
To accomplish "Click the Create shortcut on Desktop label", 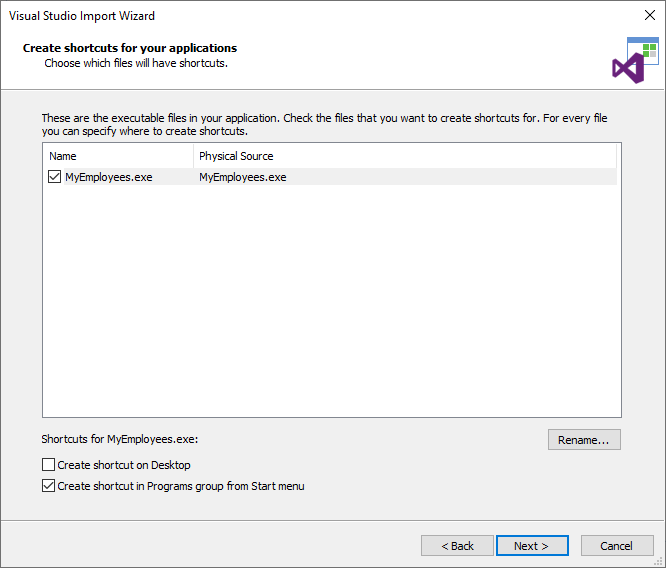I will point(124,465).
